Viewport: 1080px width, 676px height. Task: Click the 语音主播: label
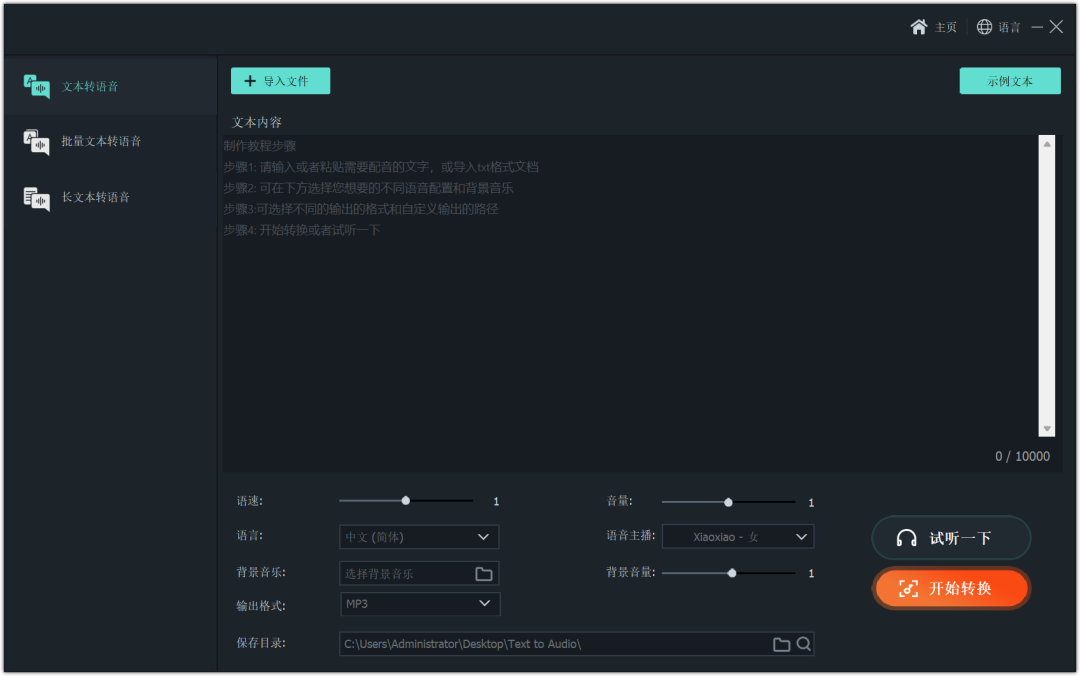[x=631, y=535]
